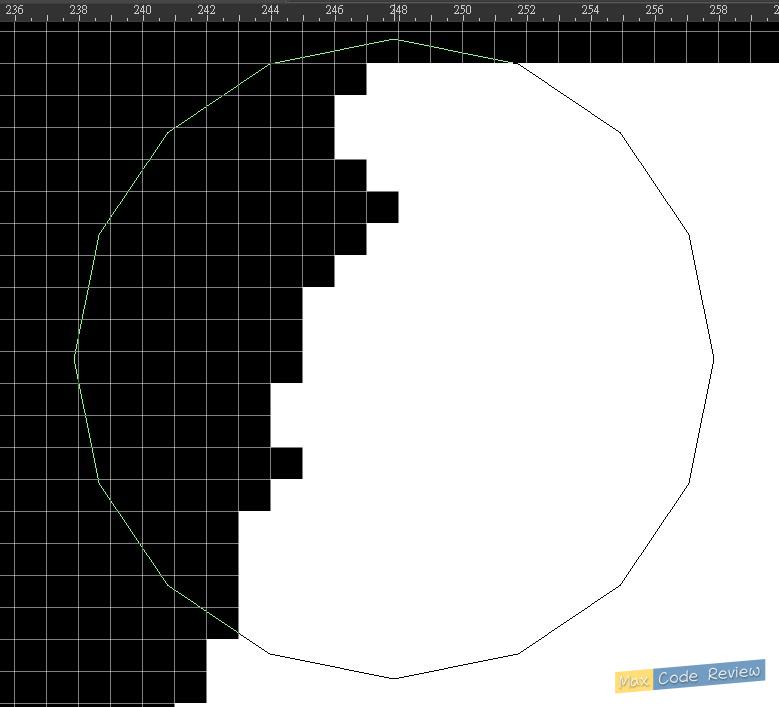Click the yellow Max watermark label
Screen dimensions: 779x707
pyautogui.click(x=633, y=682)
